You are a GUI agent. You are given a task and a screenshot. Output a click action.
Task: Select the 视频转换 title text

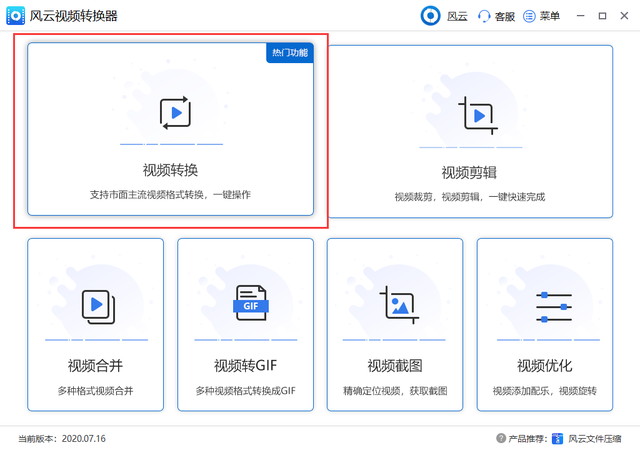pos(170,169)
